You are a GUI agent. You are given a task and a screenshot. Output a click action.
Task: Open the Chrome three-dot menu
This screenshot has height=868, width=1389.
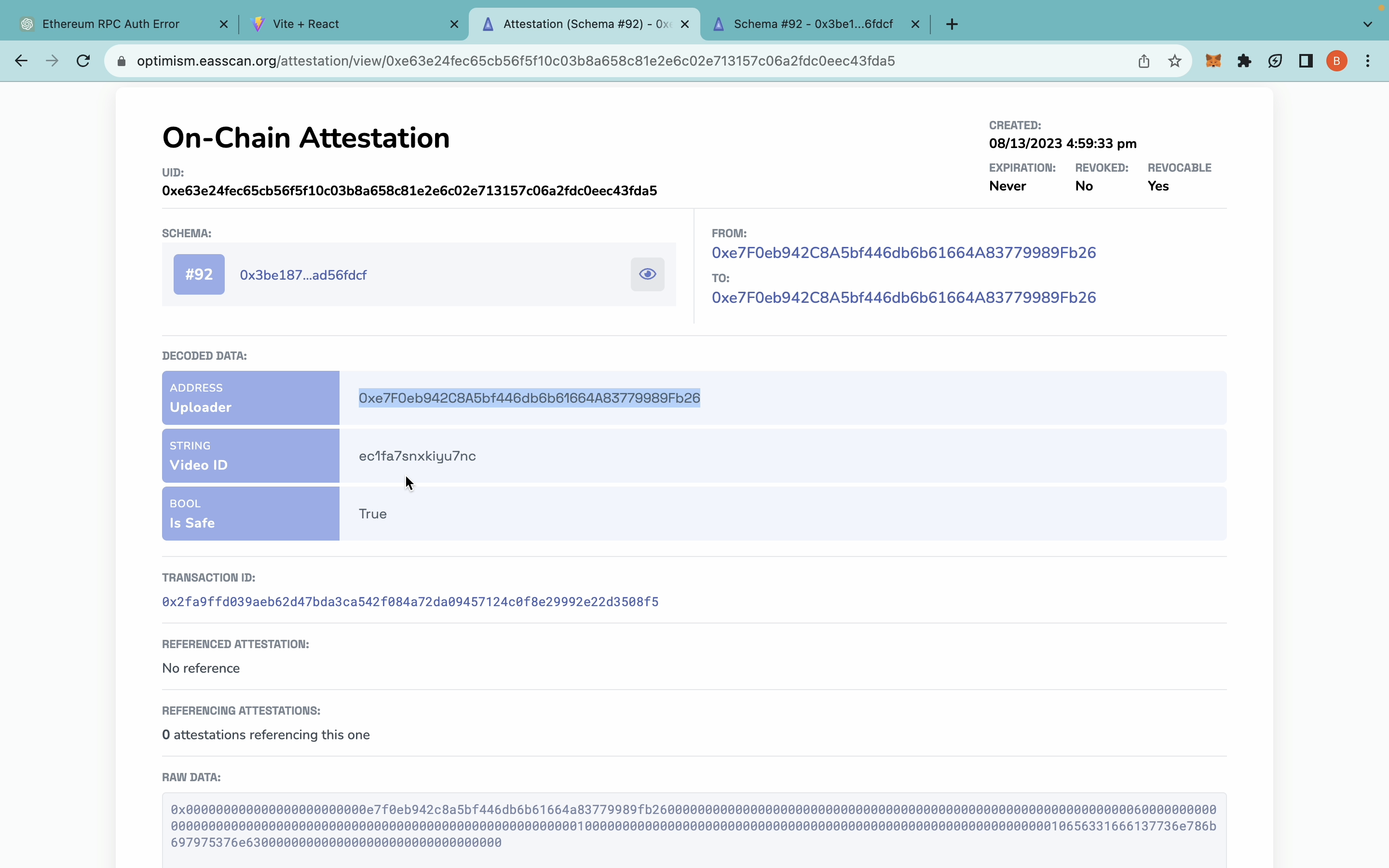pos(1368,61)
